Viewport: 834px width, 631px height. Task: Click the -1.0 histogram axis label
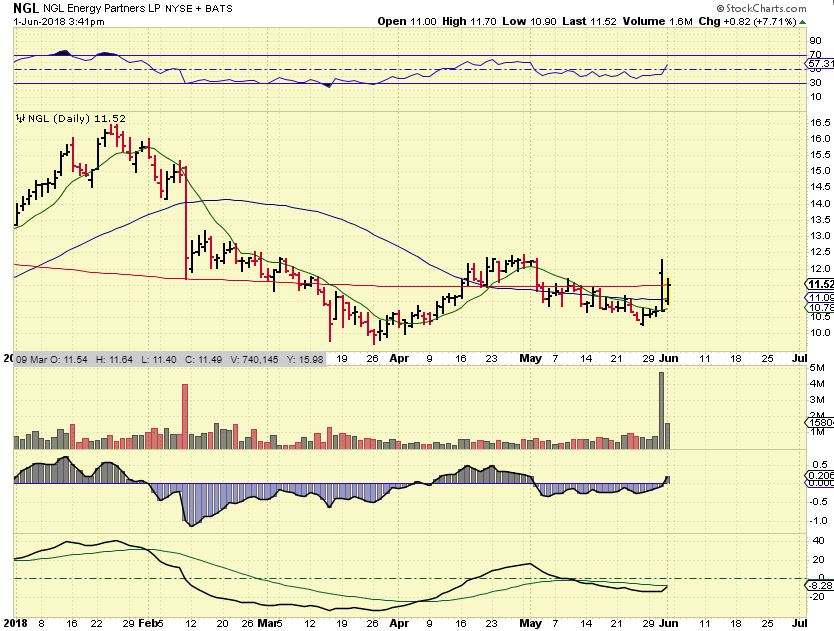(x=818, y=520)
